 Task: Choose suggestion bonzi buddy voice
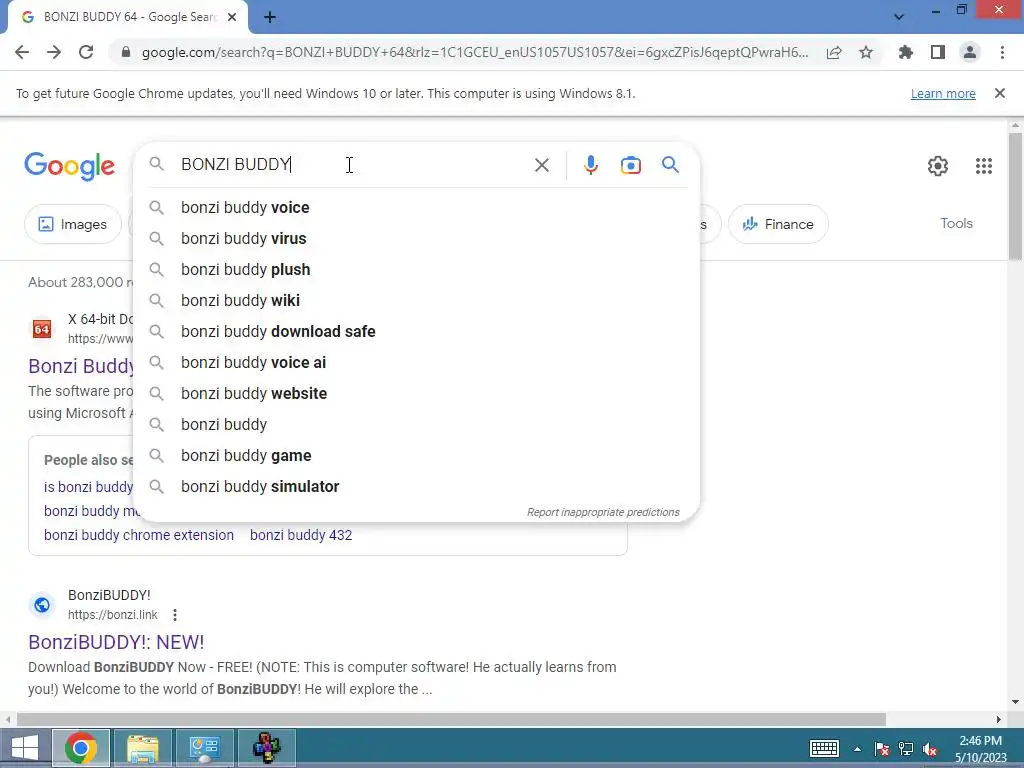(417, 208)
